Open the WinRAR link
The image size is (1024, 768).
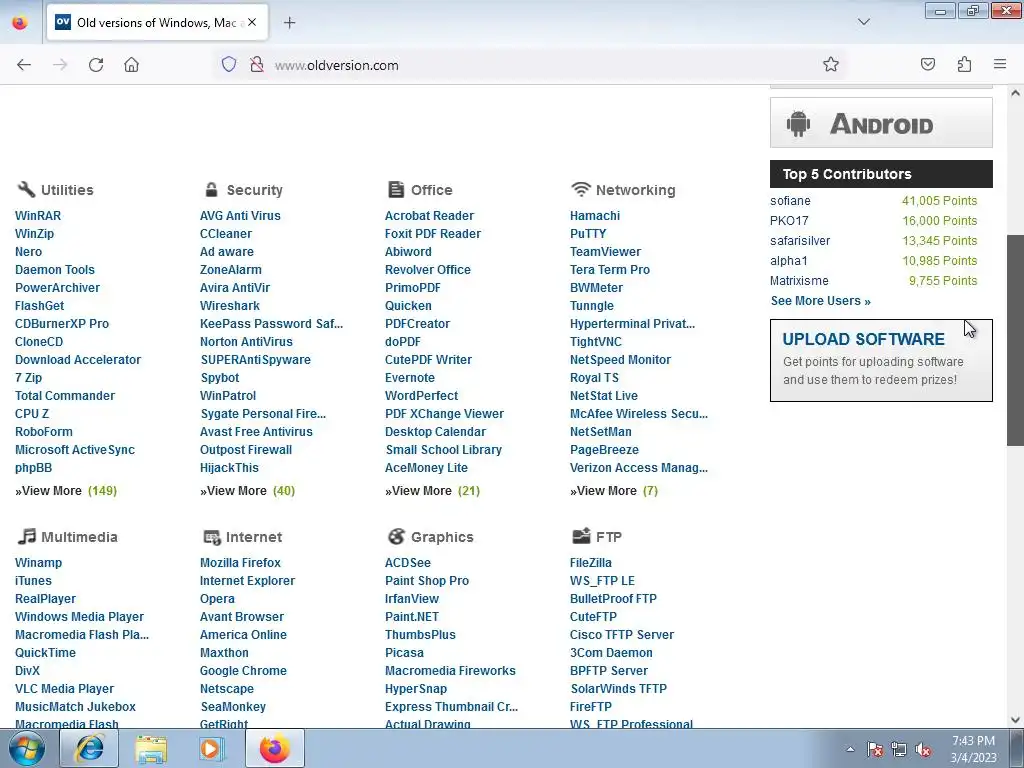(x=38, y=216)
